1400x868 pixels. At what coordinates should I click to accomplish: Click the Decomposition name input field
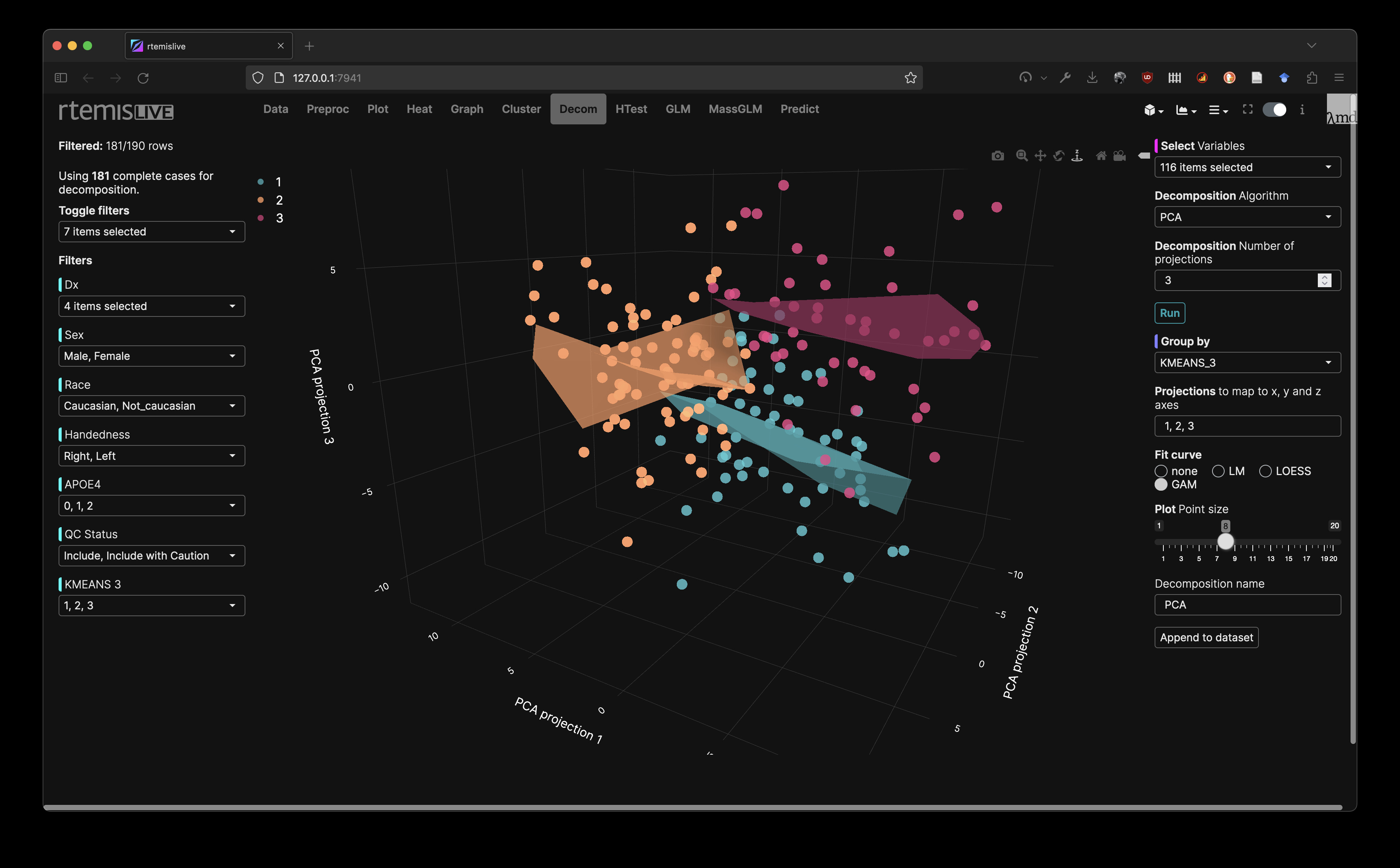pyautogui.click(x=1247, y=604)
